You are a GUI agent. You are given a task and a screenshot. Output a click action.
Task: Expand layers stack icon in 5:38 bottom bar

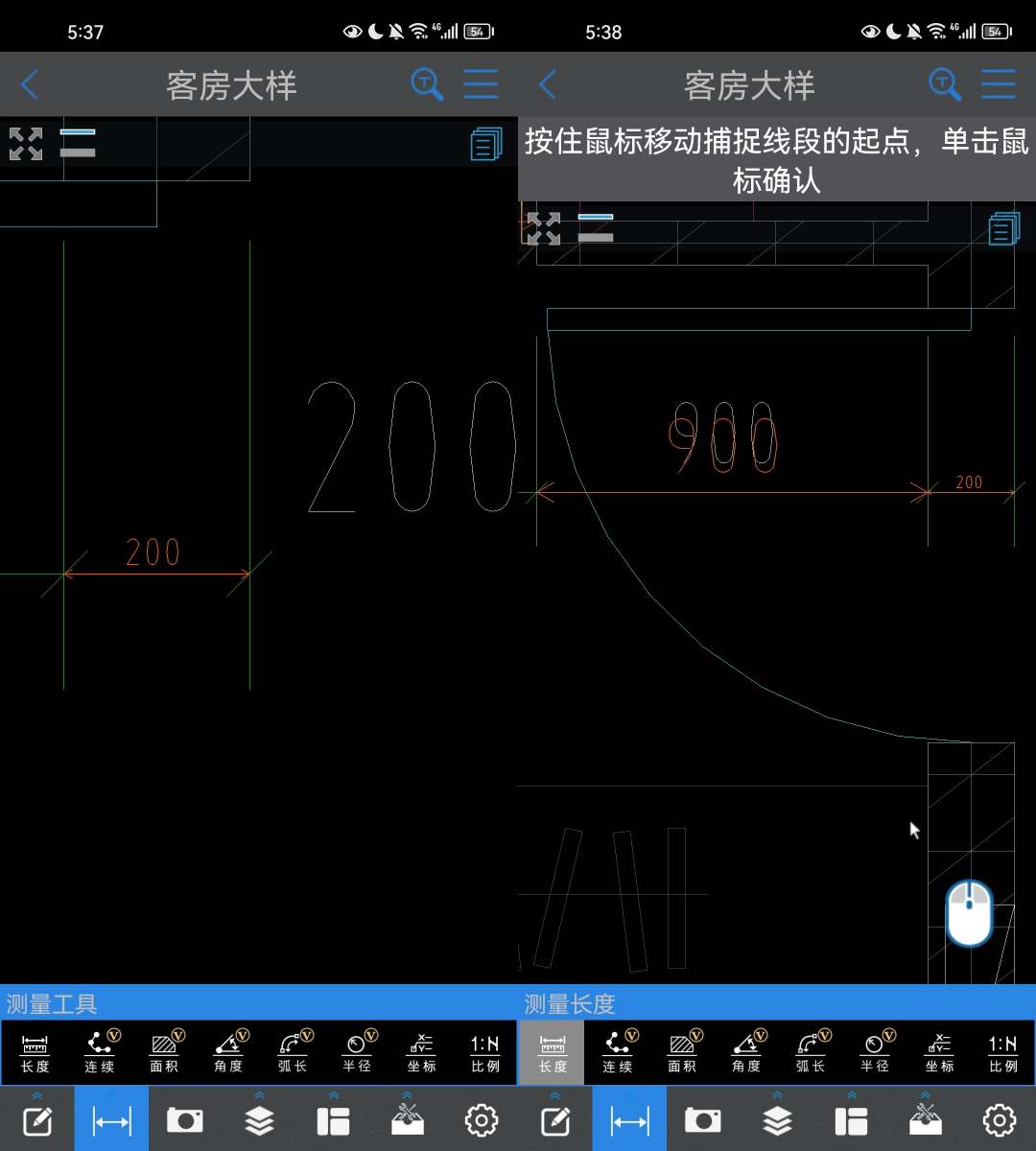click(x=777, y=1119)
